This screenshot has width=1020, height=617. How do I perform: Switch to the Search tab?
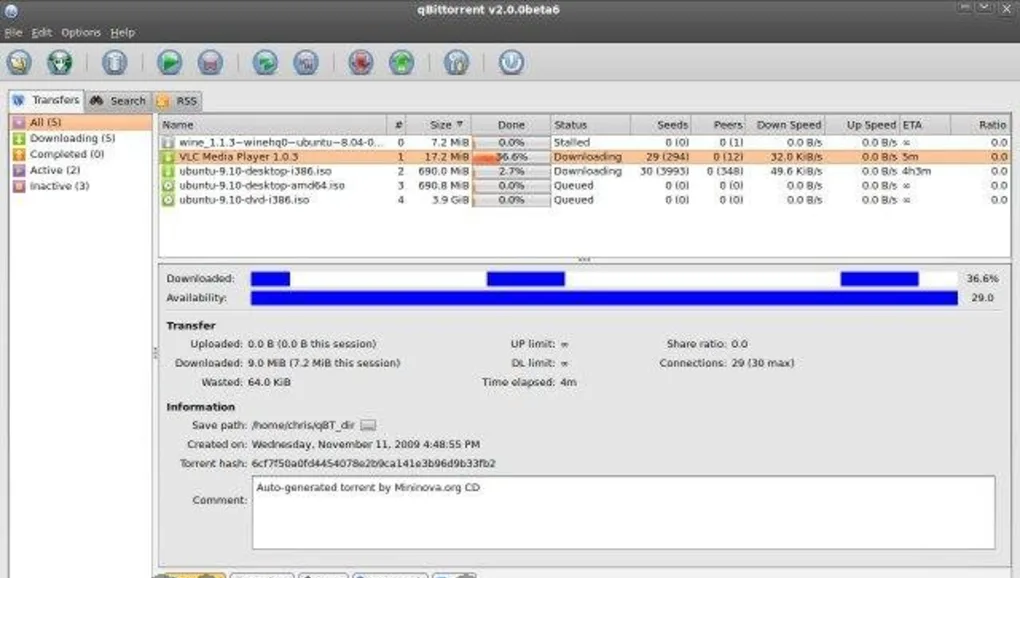tap(118, 101)
